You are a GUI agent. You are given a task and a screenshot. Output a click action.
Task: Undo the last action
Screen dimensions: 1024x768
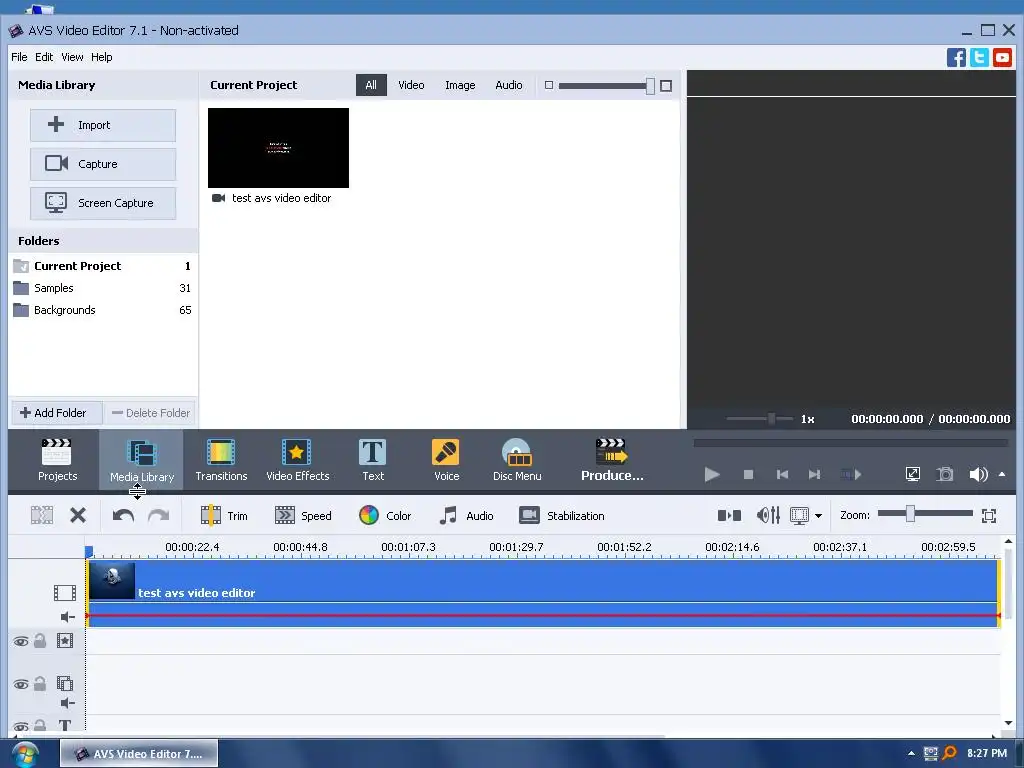click(x=123, y=515)
